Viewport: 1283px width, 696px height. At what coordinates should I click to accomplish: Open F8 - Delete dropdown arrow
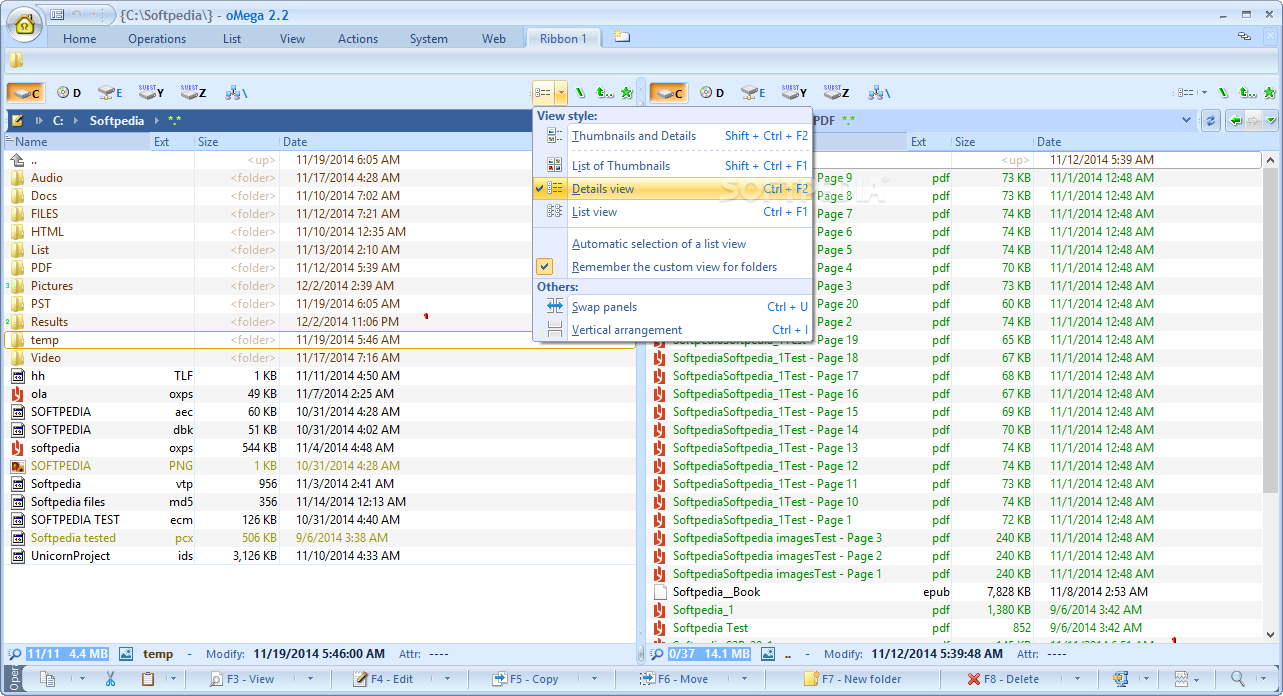click(1075, 679)
